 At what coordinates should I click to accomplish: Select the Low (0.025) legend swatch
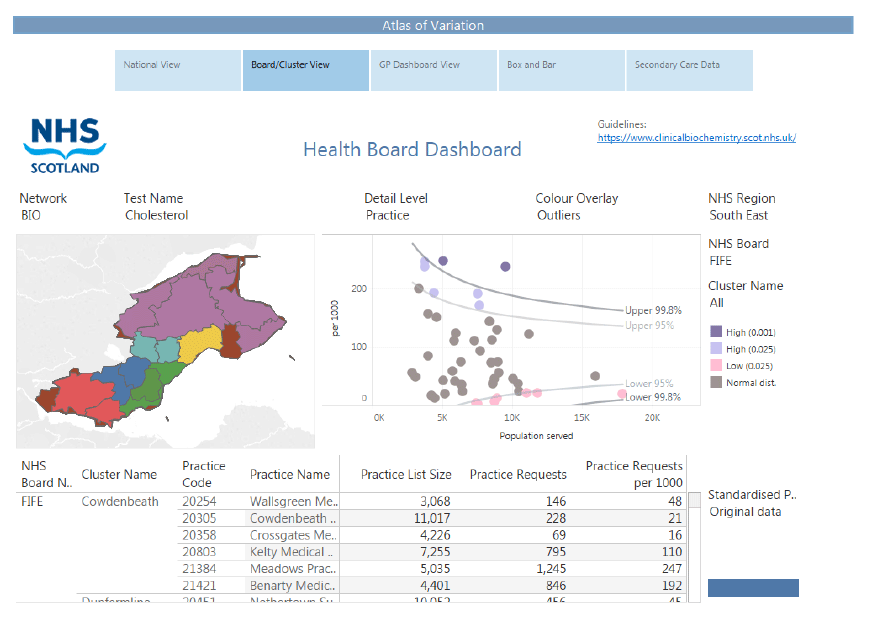click(x=716, y=365)
